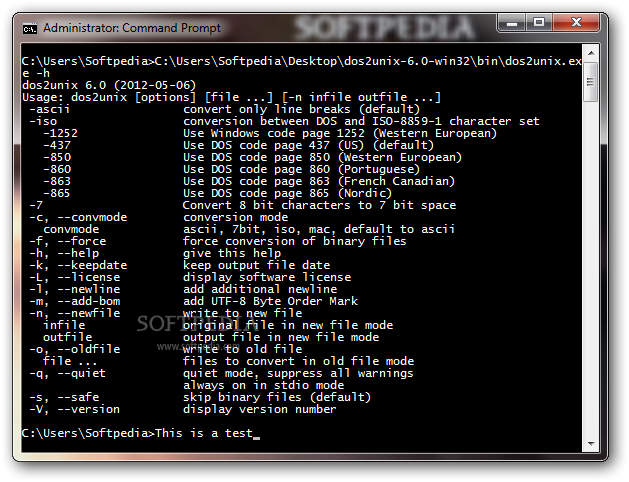Click the '-V, --version' option text
The height and width of the screenshot is (482, 629).
click(75, 409)
